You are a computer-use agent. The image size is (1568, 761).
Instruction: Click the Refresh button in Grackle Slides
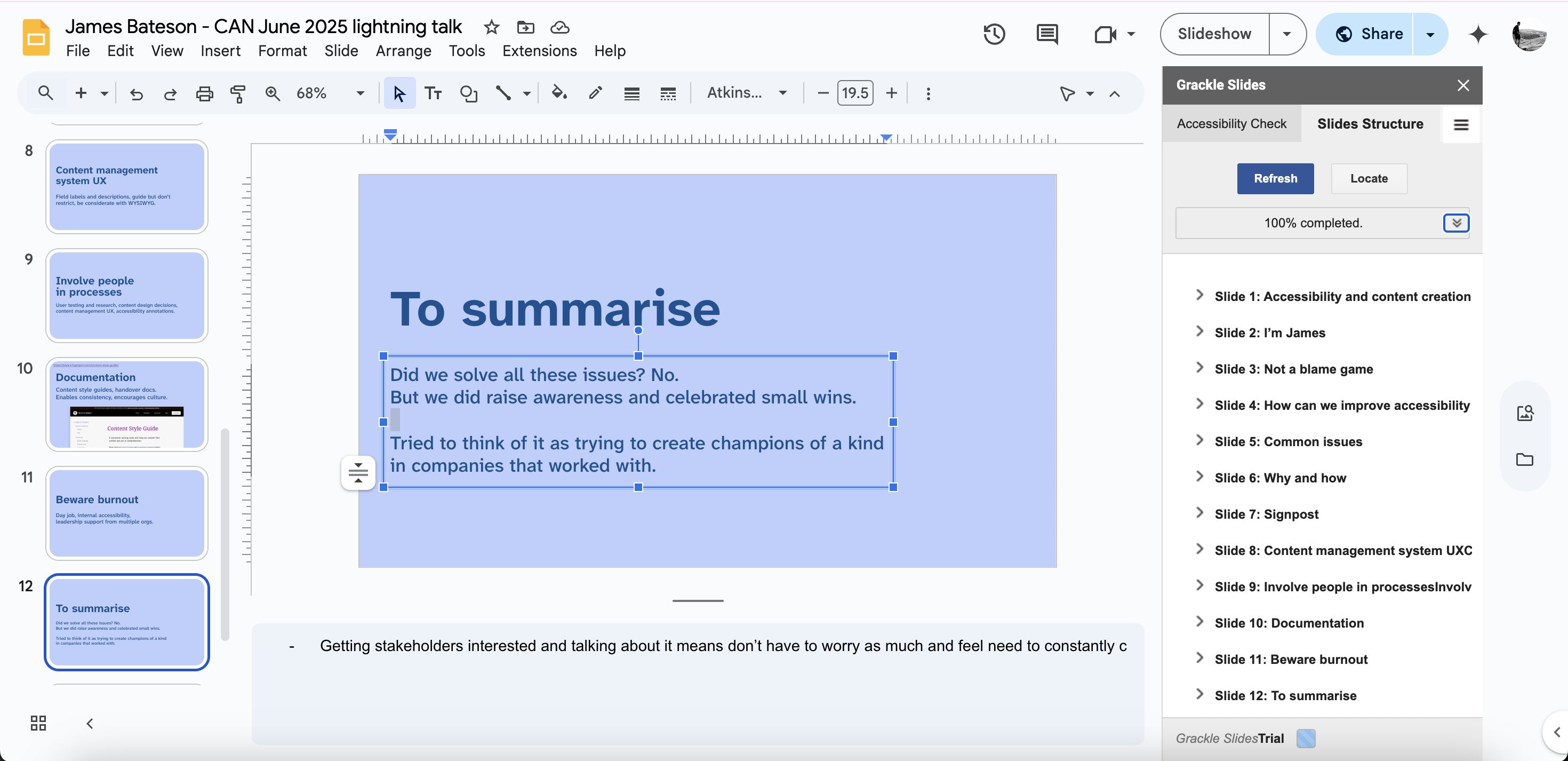click(1275, 179)
